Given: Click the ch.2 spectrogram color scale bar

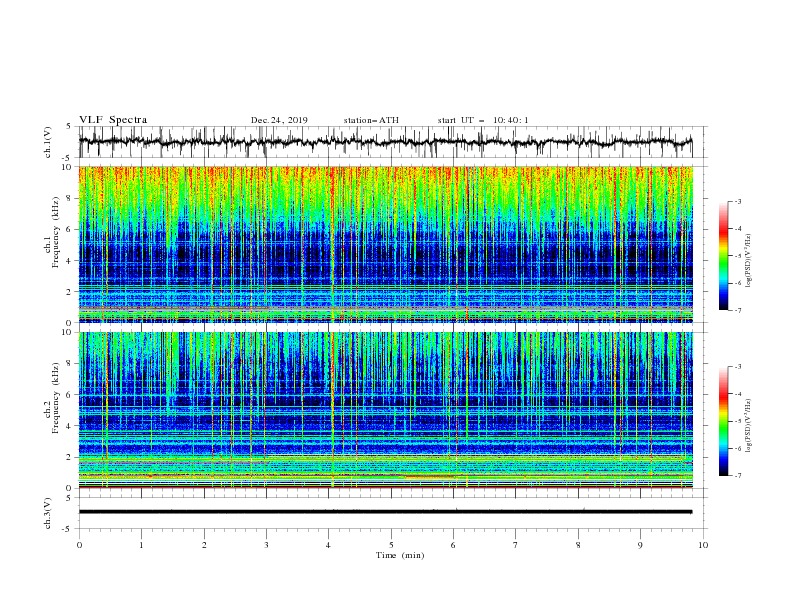Looking at the screenshot, I should point(723,421).
